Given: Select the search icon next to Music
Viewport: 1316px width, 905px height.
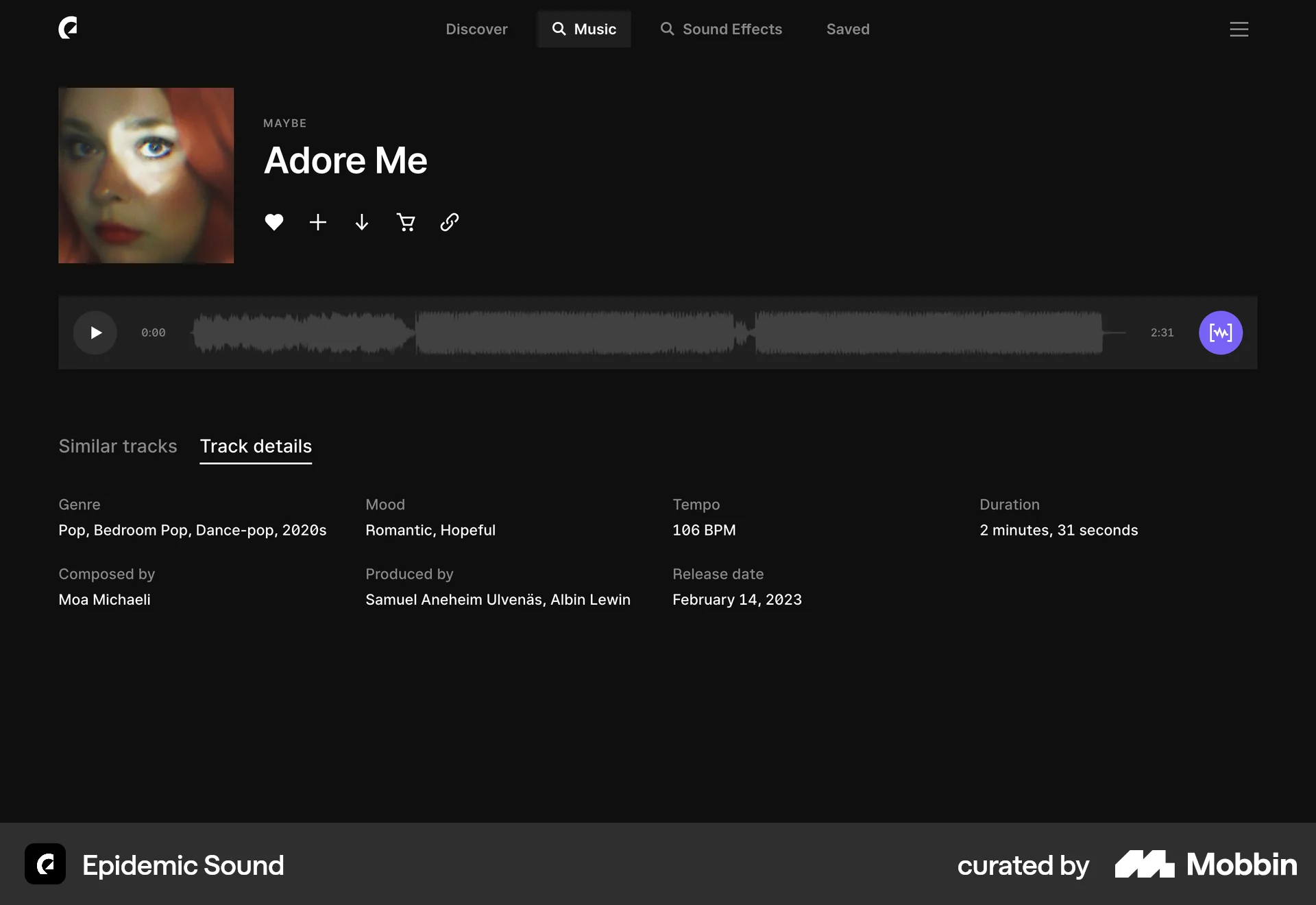Looking at the screenshot, I should (x=558, y=29).
